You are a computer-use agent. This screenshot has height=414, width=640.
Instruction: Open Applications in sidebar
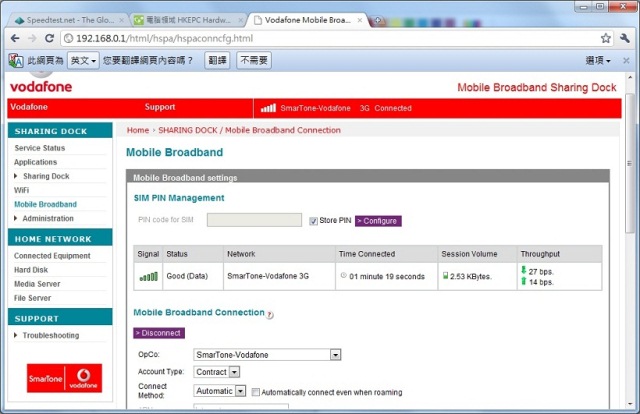[x=36, y=162]
